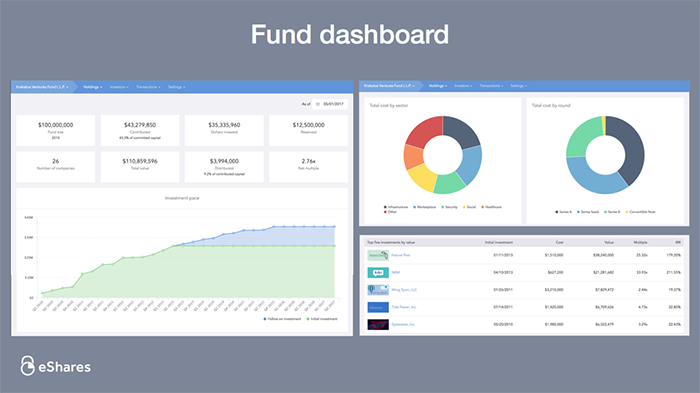Toggle Security legend item in sector chart

pyautogui.click(x=450, y=207)
